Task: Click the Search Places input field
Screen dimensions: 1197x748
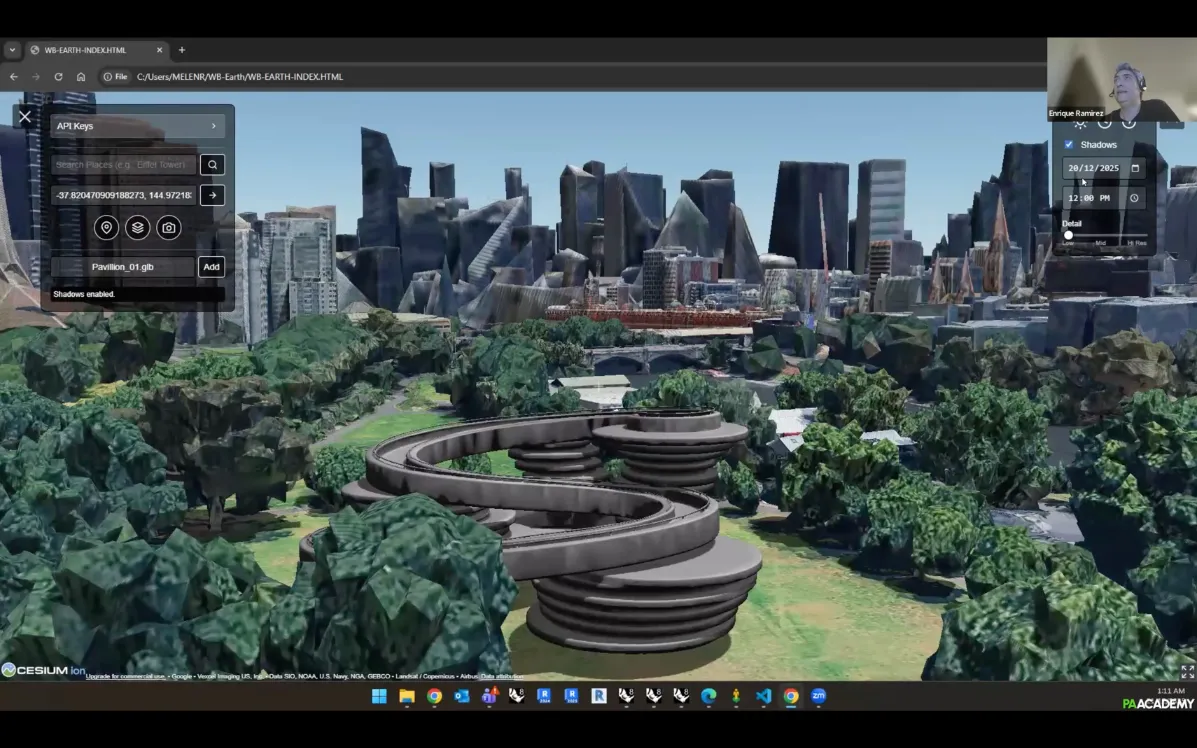Action: 123,165
